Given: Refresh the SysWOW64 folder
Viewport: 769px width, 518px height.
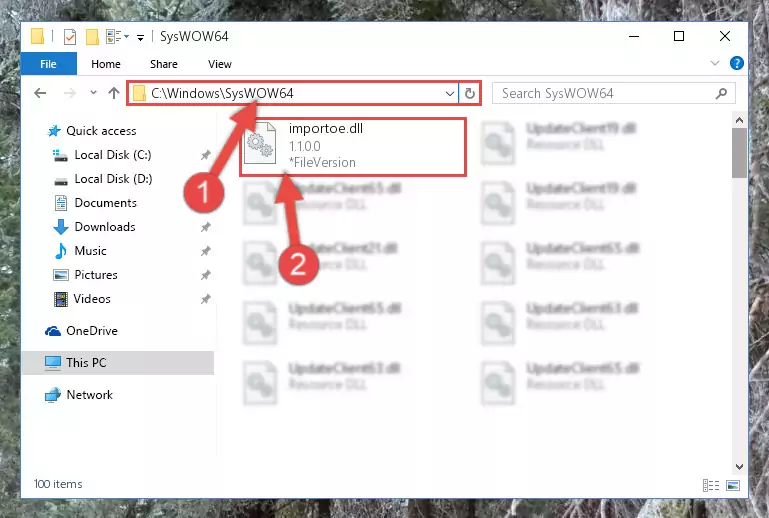Looking at the screenshot, I should click(x=470, y=93).
